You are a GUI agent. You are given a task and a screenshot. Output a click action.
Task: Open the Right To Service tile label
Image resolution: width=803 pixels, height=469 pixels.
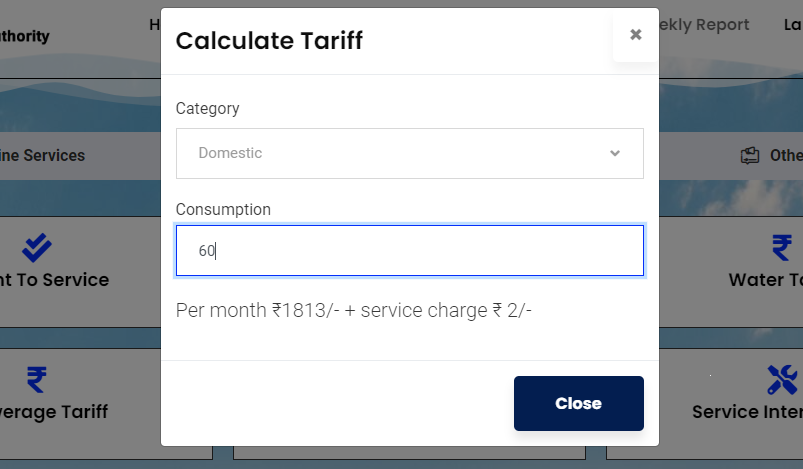(x=54, y=280)
